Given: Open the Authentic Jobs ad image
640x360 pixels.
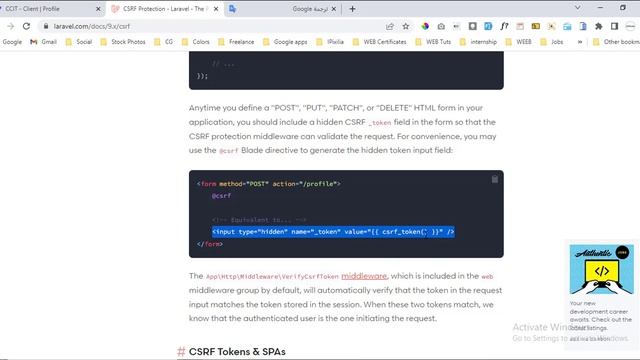Looking at the screenshot, I should click(x=602, y=269).
